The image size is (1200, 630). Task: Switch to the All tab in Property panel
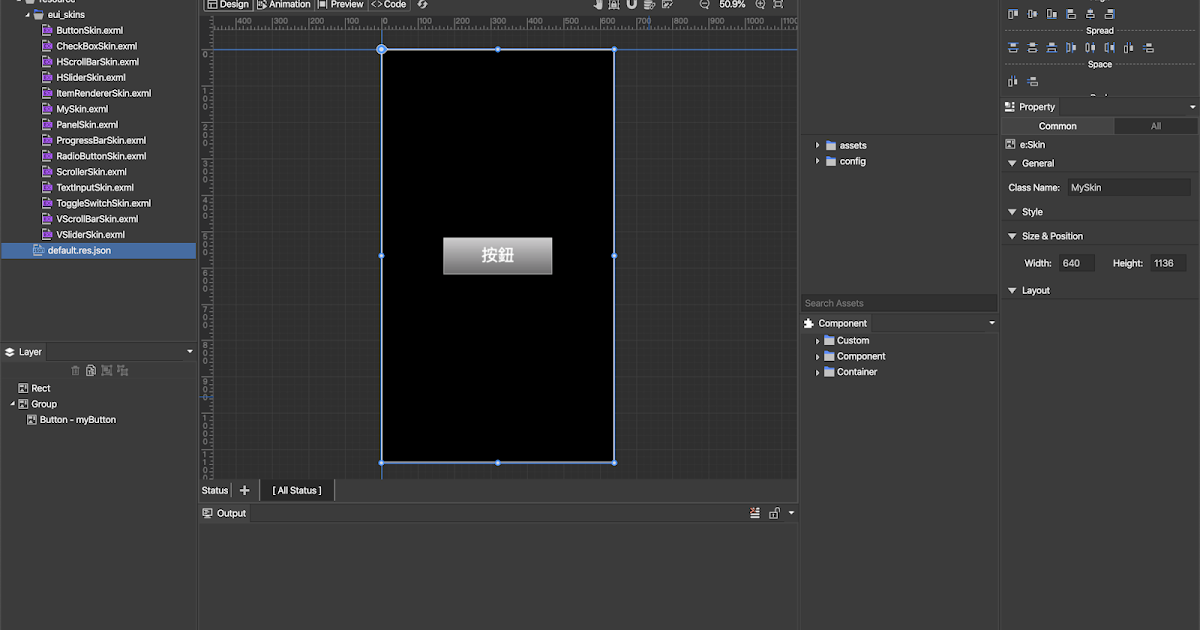point(1155,126)
